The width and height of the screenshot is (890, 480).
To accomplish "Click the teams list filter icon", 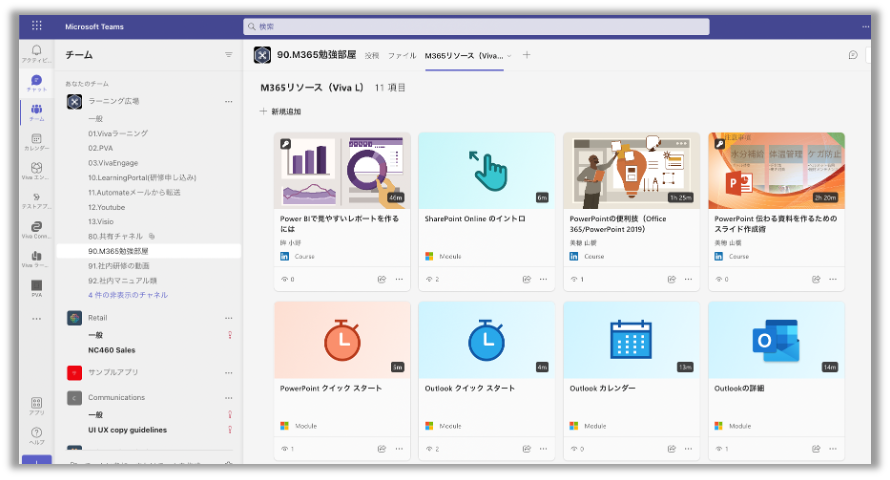I will [x=229, y=54].
